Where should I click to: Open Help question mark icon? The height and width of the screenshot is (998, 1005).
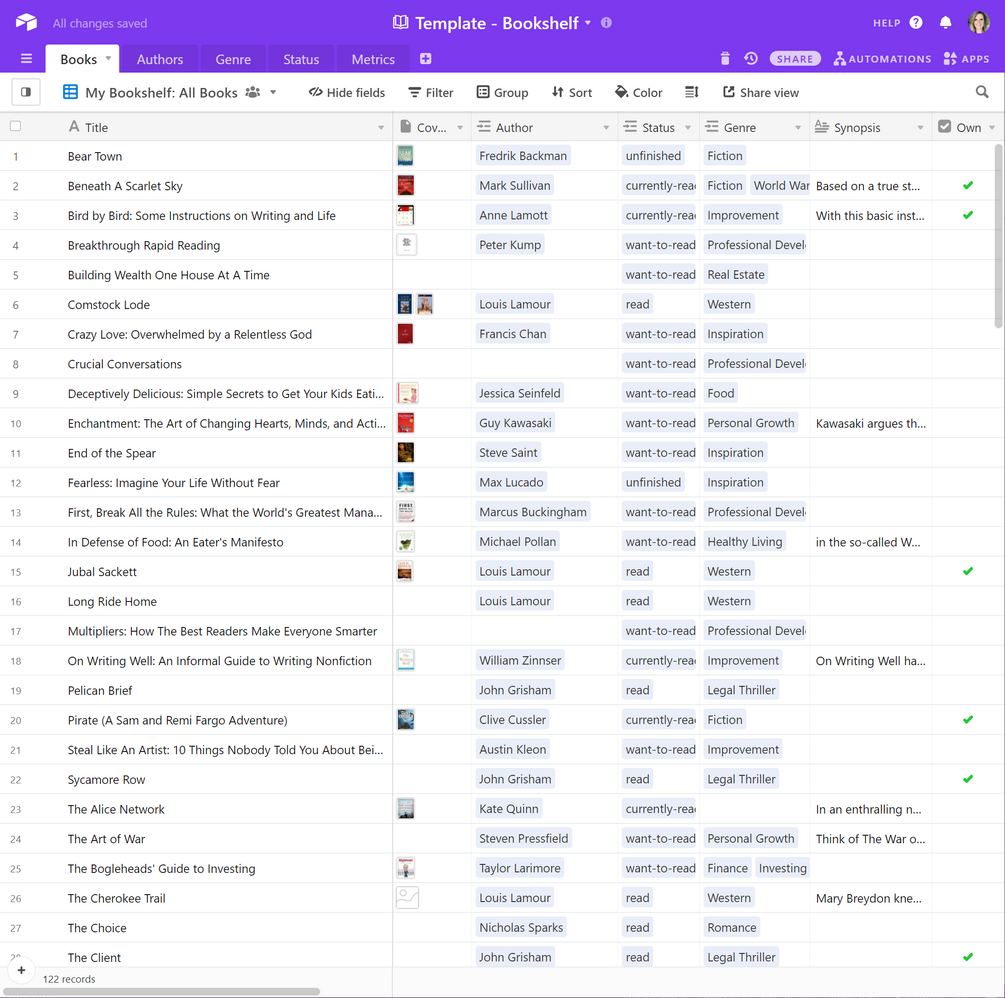coord(916,22)
